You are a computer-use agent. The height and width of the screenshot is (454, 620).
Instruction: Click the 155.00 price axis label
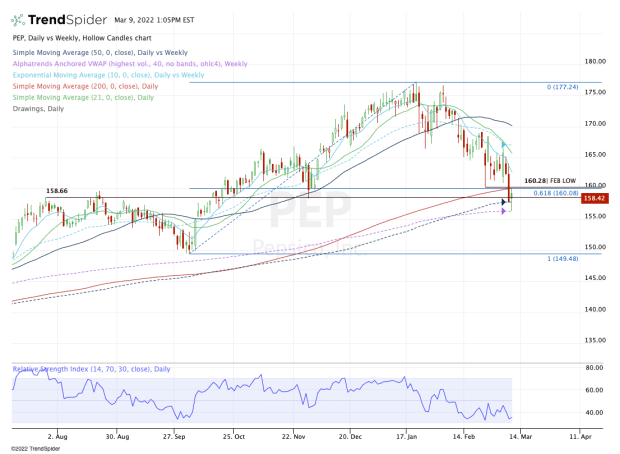[595, 216]
